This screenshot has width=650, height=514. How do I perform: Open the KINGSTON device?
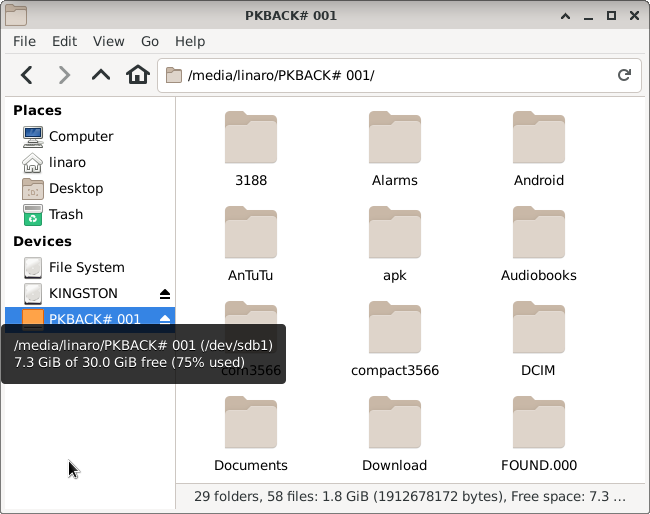(90, 294)
